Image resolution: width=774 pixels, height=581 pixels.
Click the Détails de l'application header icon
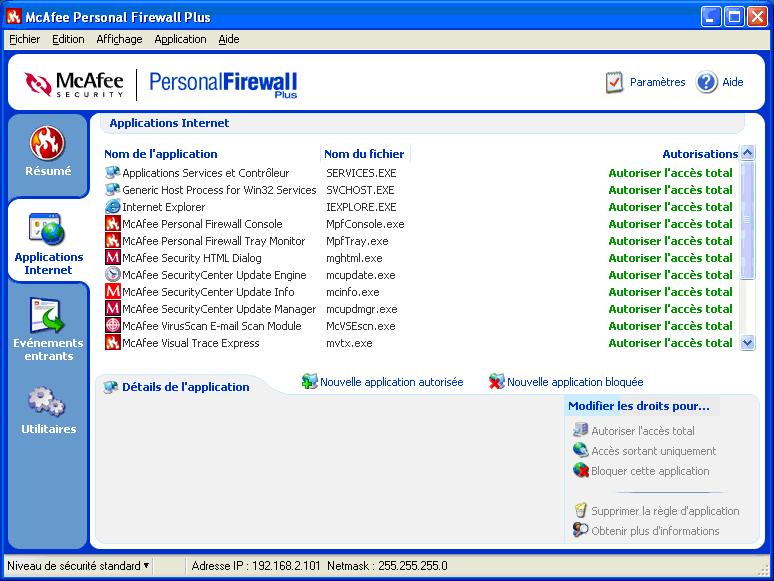(111, 387)
